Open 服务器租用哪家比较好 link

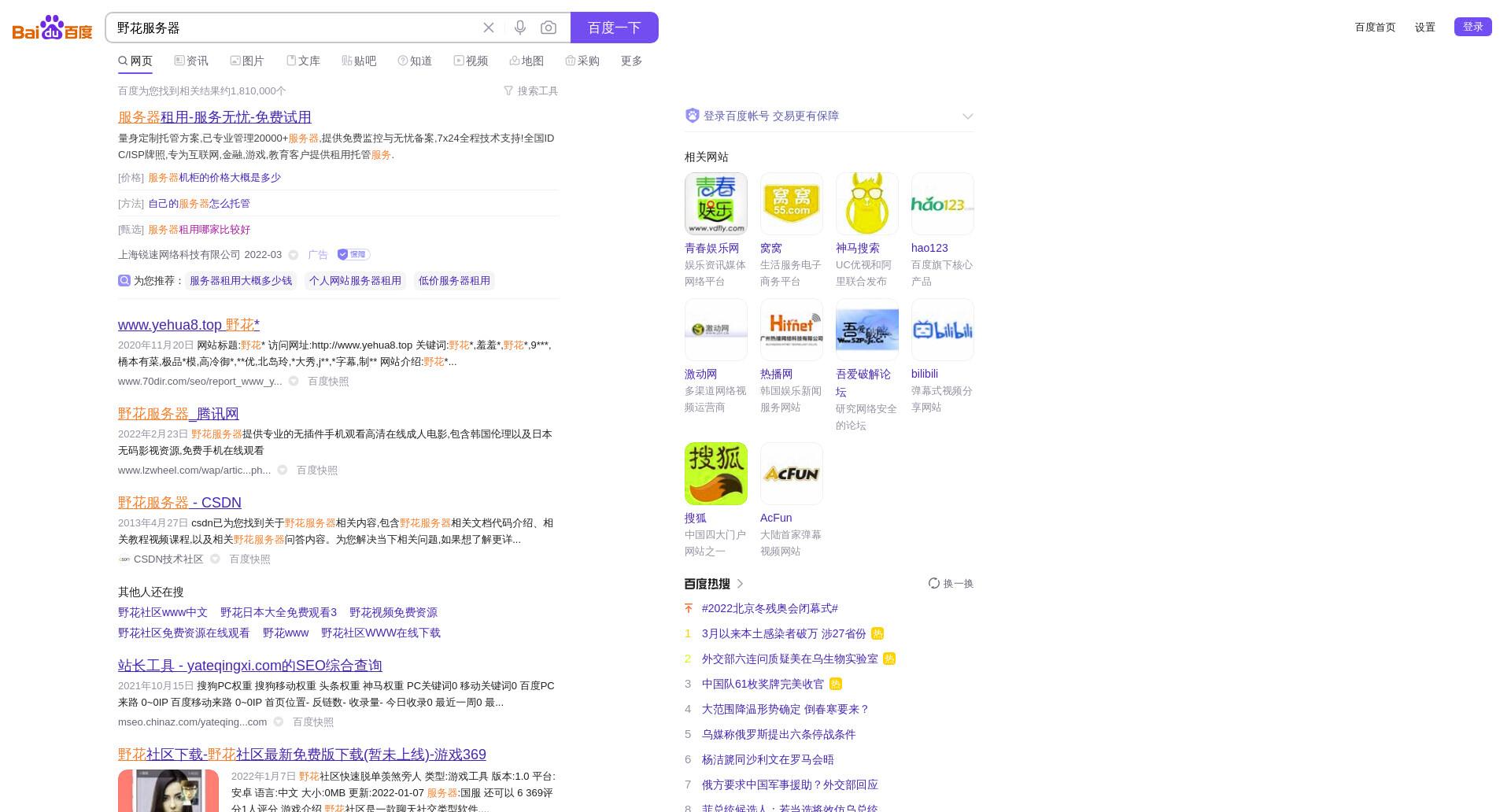pyautogui.click(x=199, y=230)
